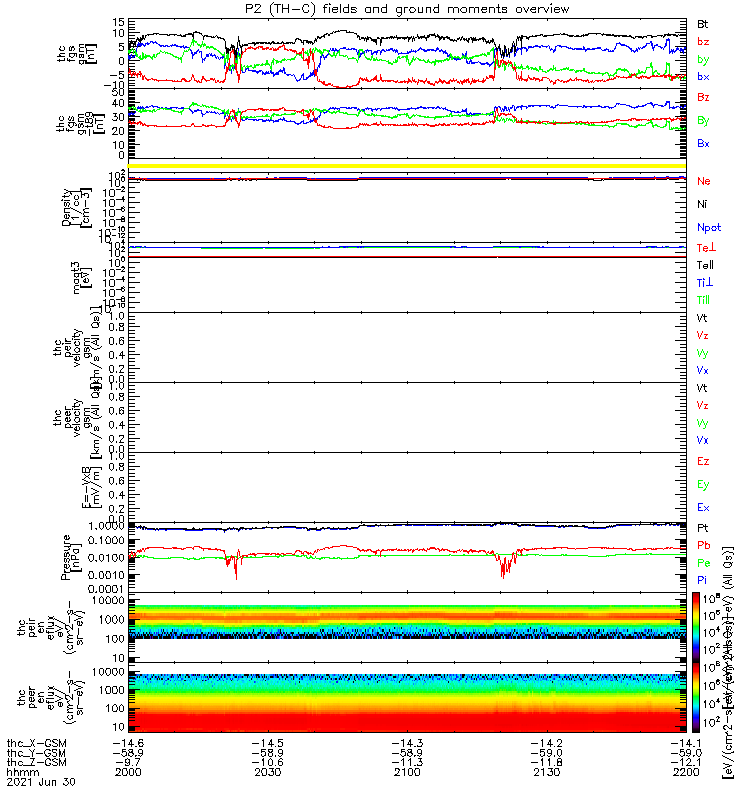Click the upper ion eflux color bar

[696, 627]
